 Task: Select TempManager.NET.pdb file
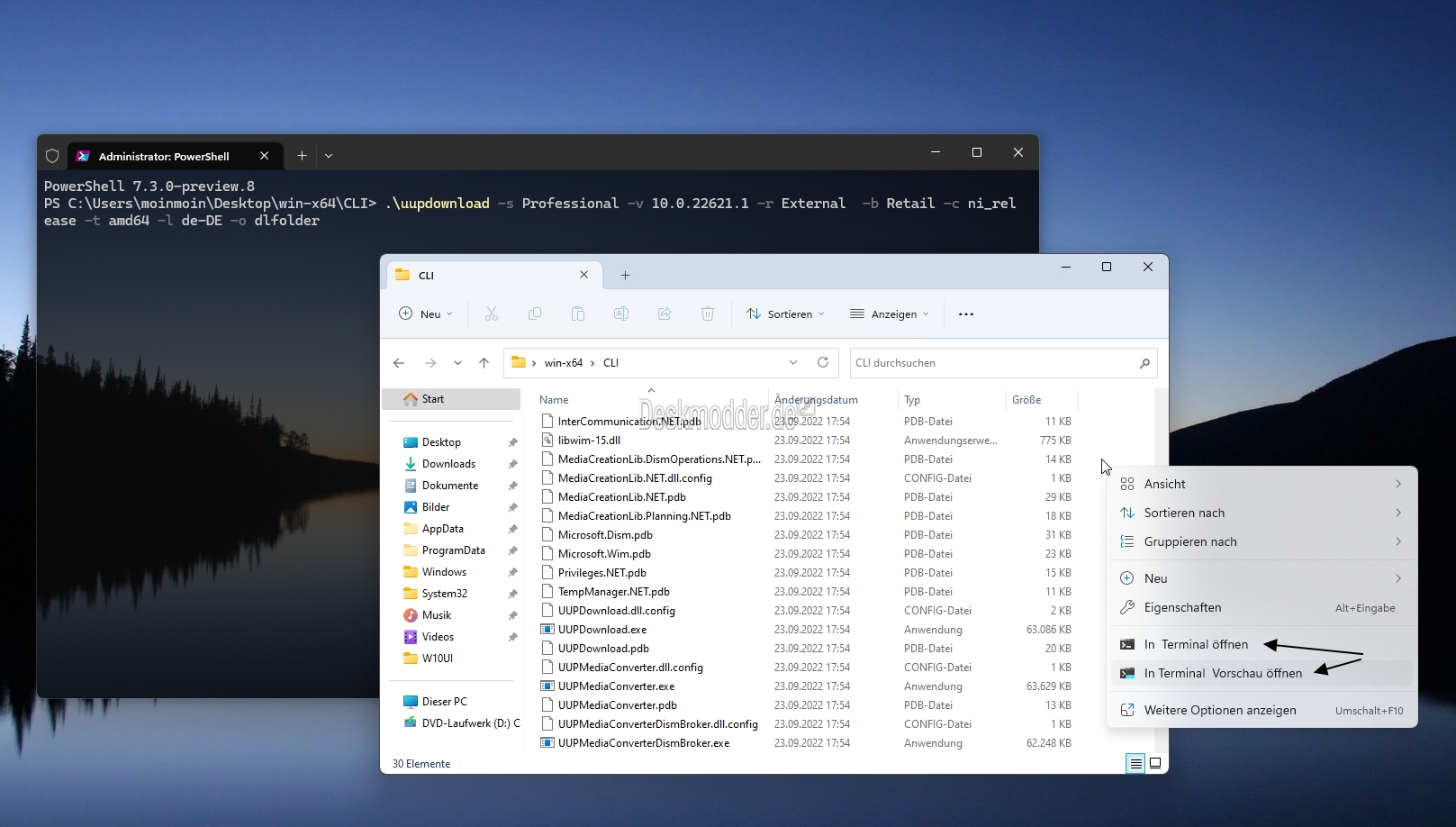coord(613,592)
